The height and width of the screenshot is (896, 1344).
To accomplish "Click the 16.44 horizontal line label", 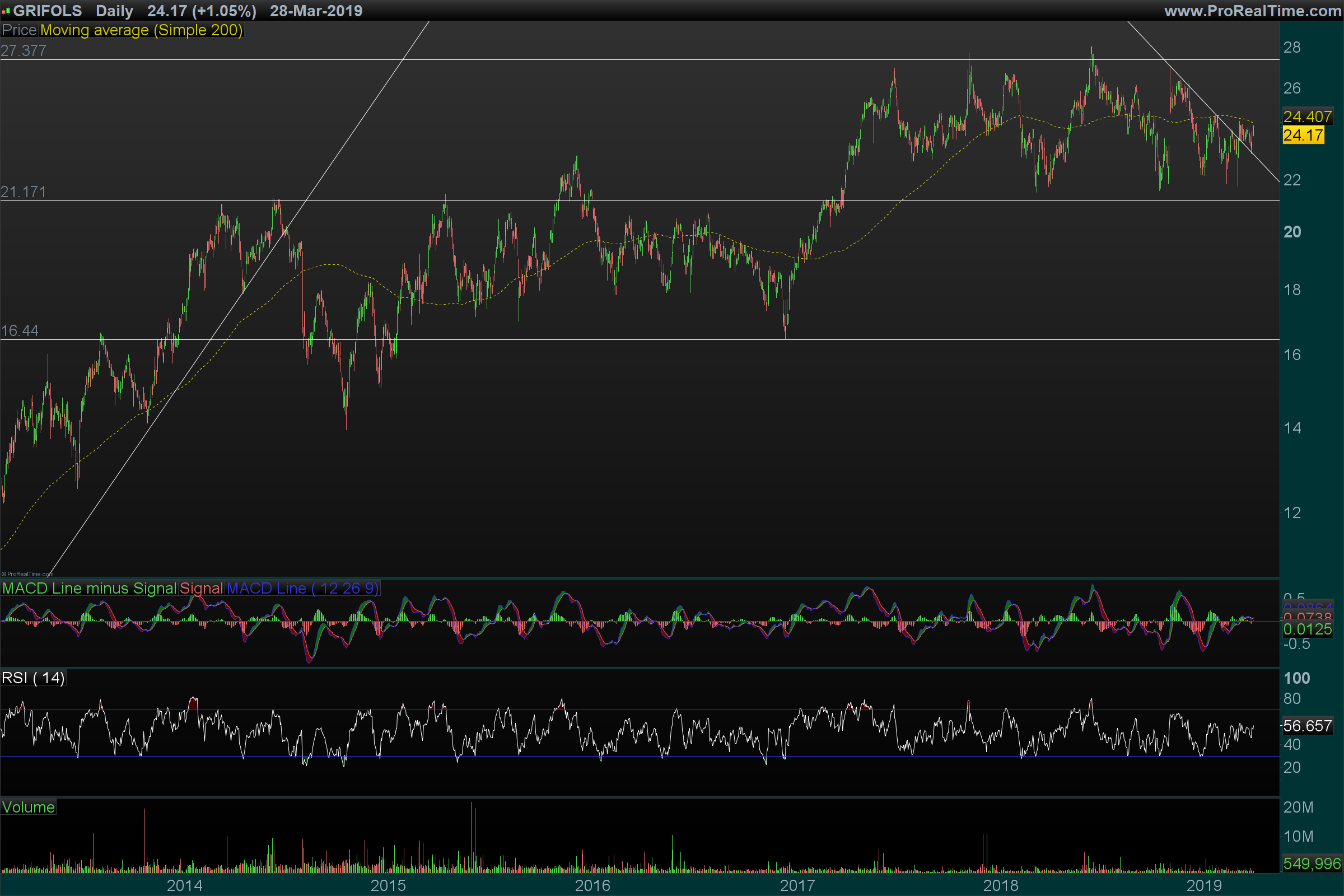I will coord(20,331).
